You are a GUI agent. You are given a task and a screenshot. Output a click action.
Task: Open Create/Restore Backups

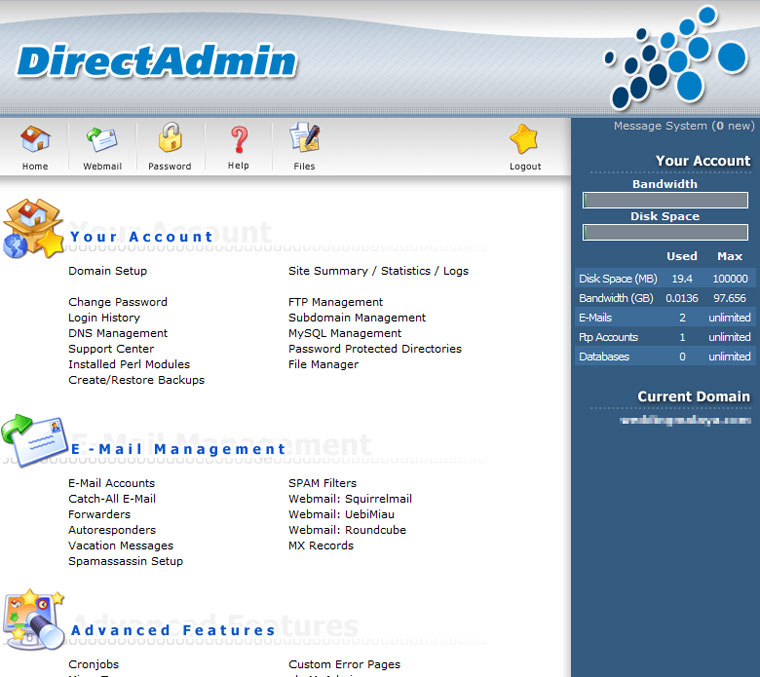pyautogui.click(x=136, y=380)
